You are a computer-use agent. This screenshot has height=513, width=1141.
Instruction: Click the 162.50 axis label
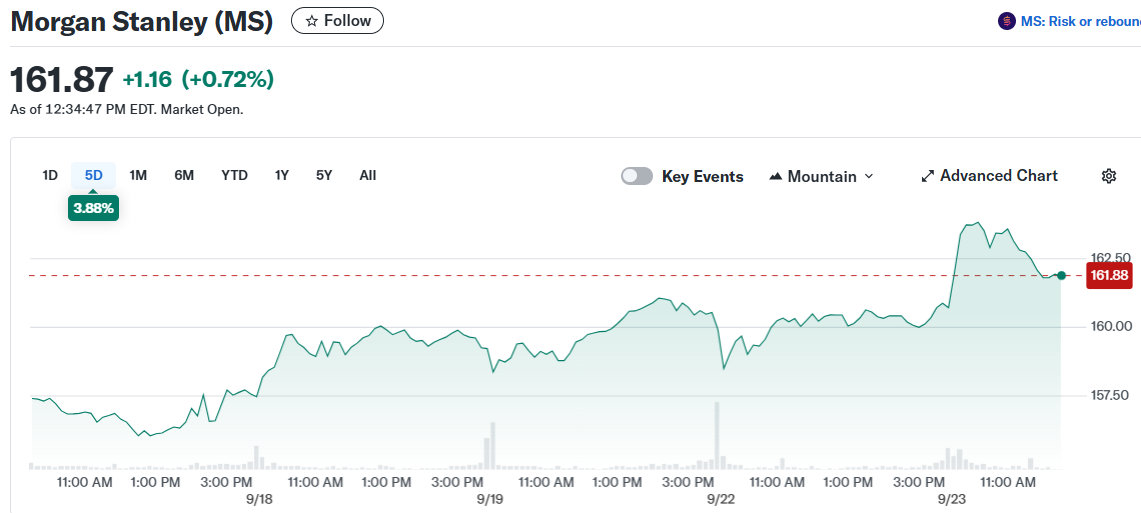(x=1110, y=258)
